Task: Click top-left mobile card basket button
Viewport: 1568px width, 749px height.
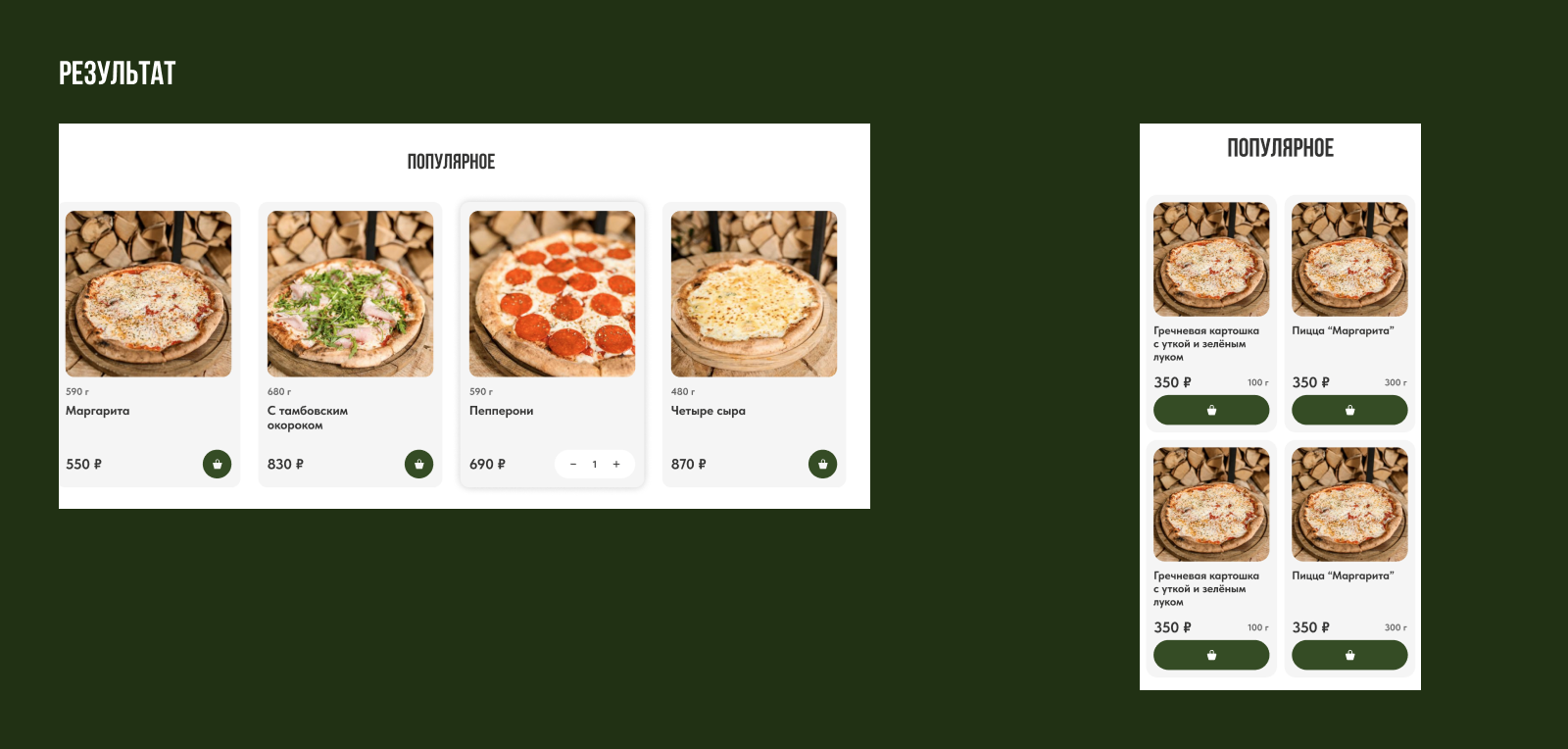Action: tap(1211, 410)
